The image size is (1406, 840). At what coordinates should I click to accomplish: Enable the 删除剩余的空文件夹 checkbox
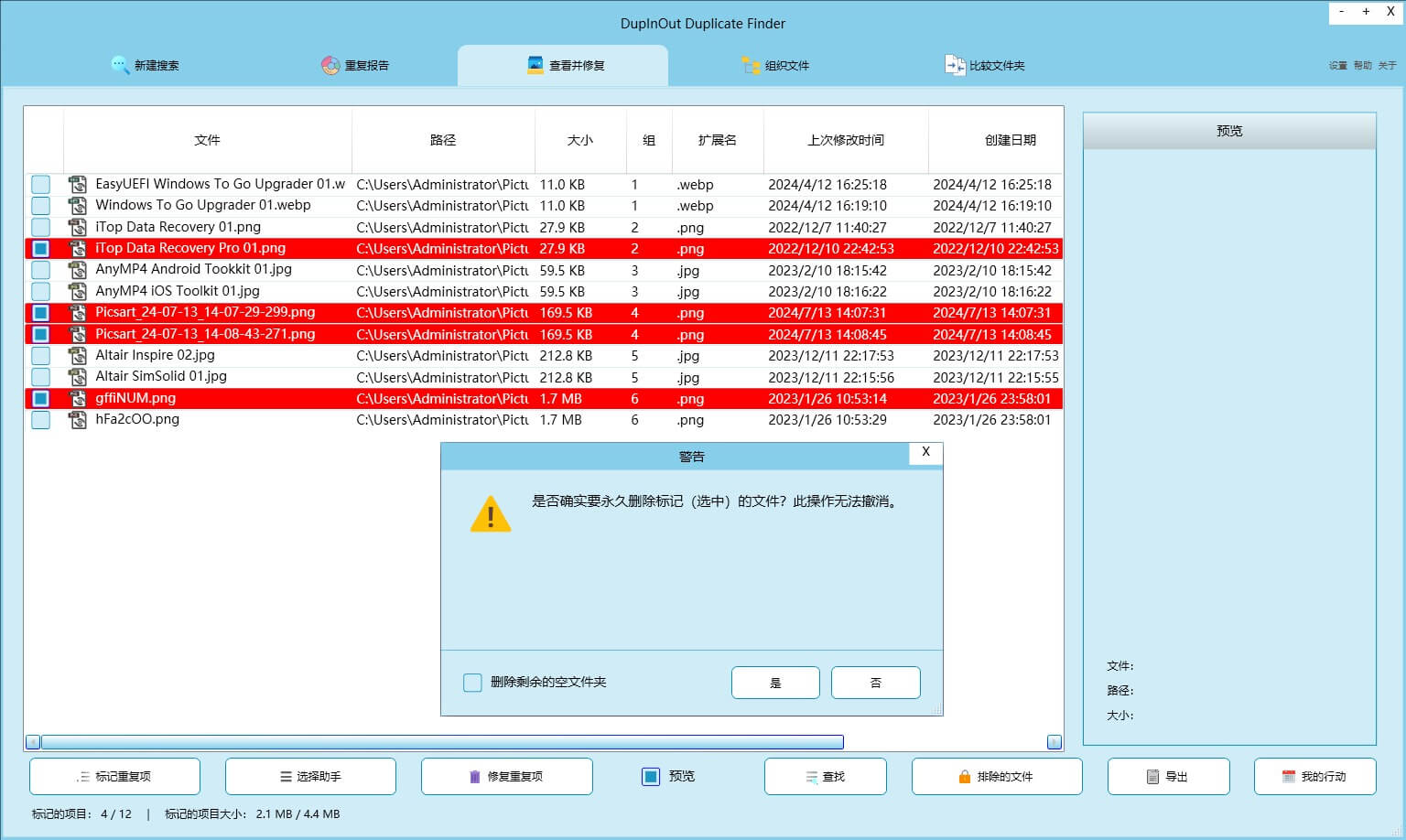tap(472, 683)
